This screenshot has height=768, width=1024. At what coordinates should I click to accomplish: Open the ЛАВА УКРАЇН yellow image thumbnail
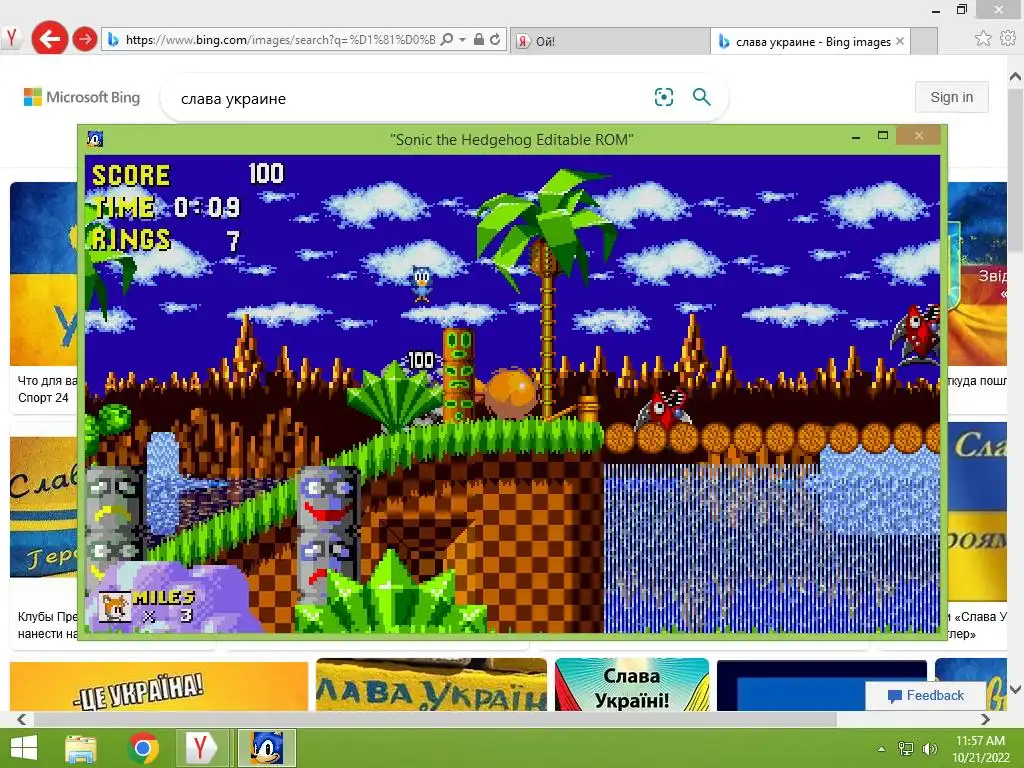point(431,684)
